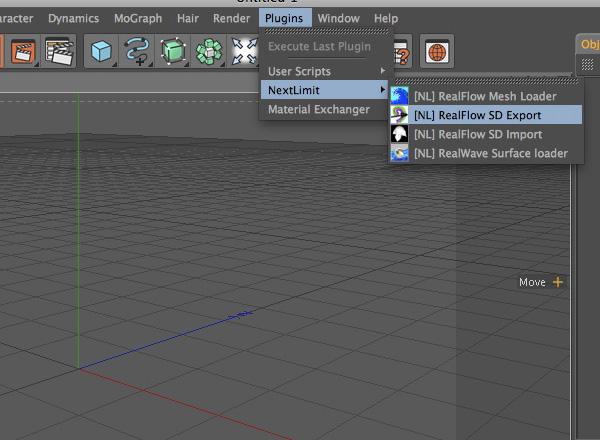This screenshot has height=440, width=600.
Task: Open the MoGraph menu
Action: click(138, 18)
